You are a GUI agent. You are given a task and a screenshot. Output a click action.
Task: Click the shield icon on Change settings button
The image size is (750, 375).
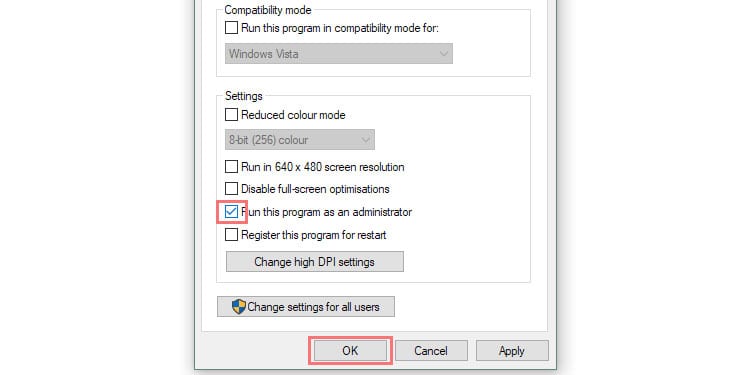coord(239,307)
